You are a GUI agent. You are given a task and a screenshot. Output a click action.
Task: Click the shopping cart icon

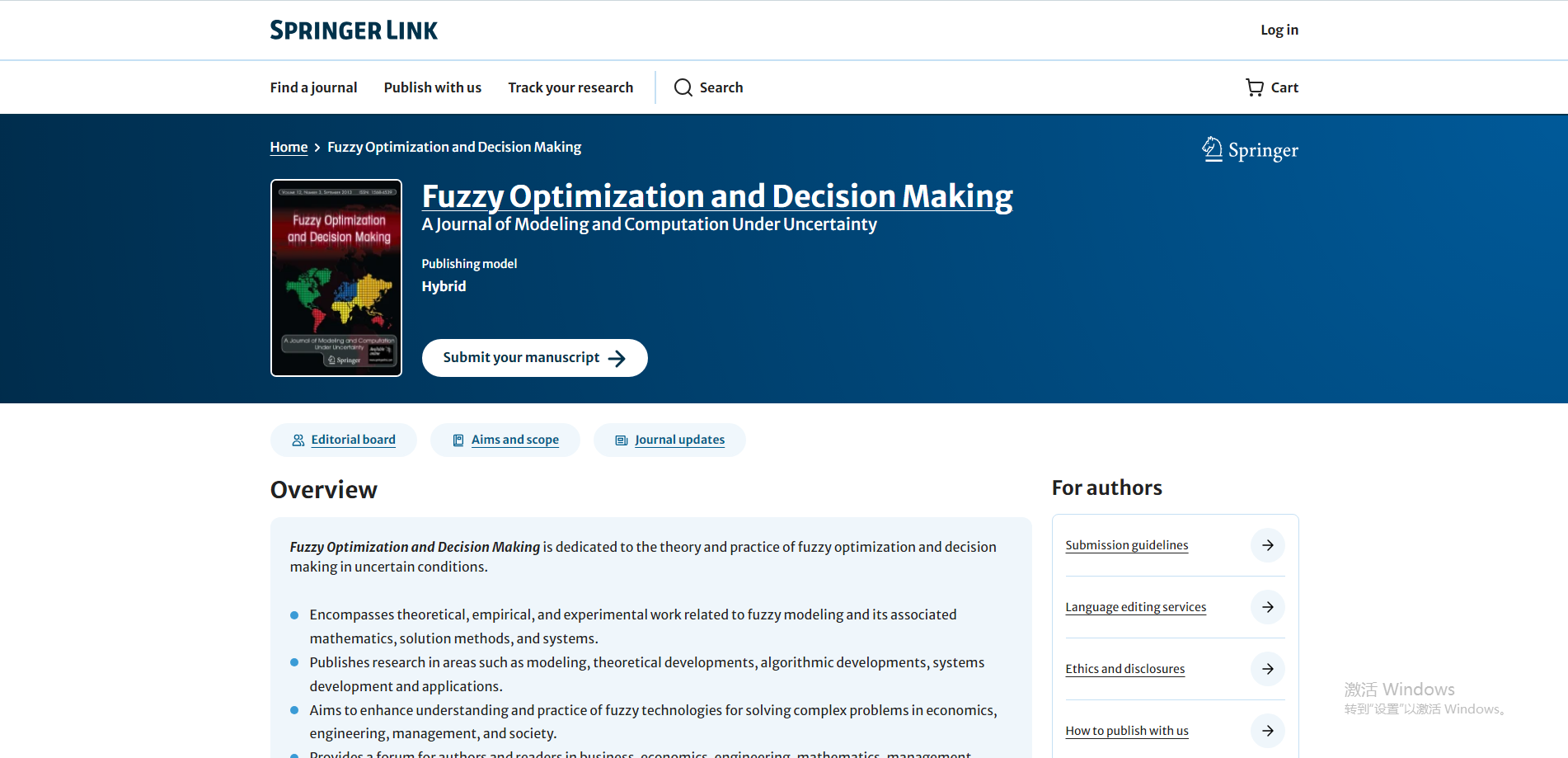1254,87
